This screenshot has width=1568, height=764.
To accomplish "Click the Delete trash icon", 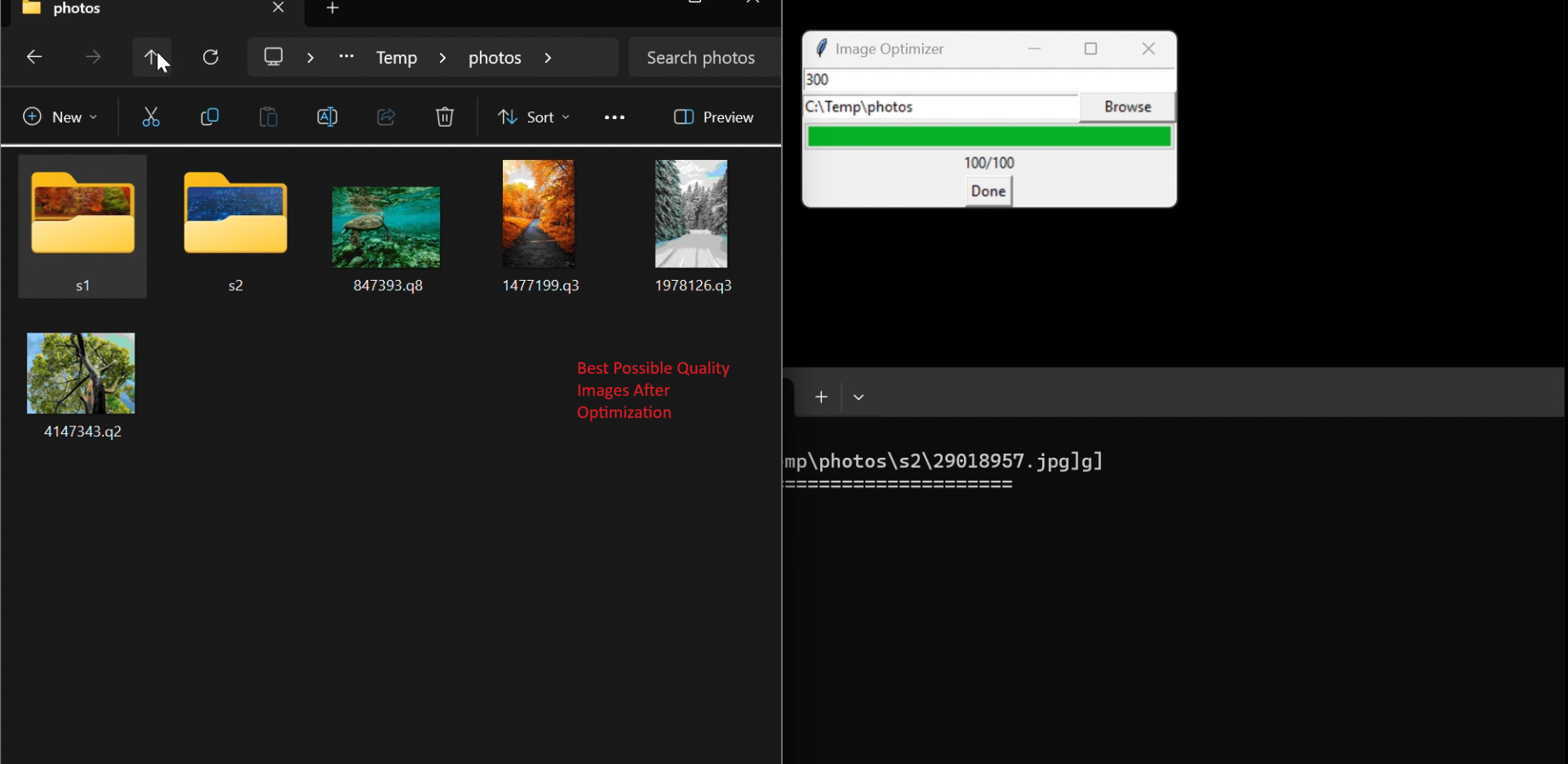I will point(444,117).
